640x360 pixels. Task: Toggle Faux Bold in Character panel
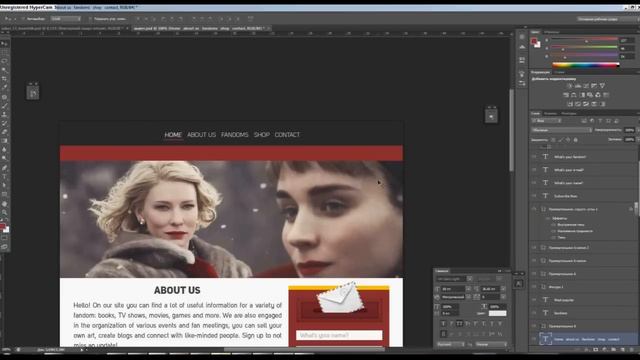point(444,324)
